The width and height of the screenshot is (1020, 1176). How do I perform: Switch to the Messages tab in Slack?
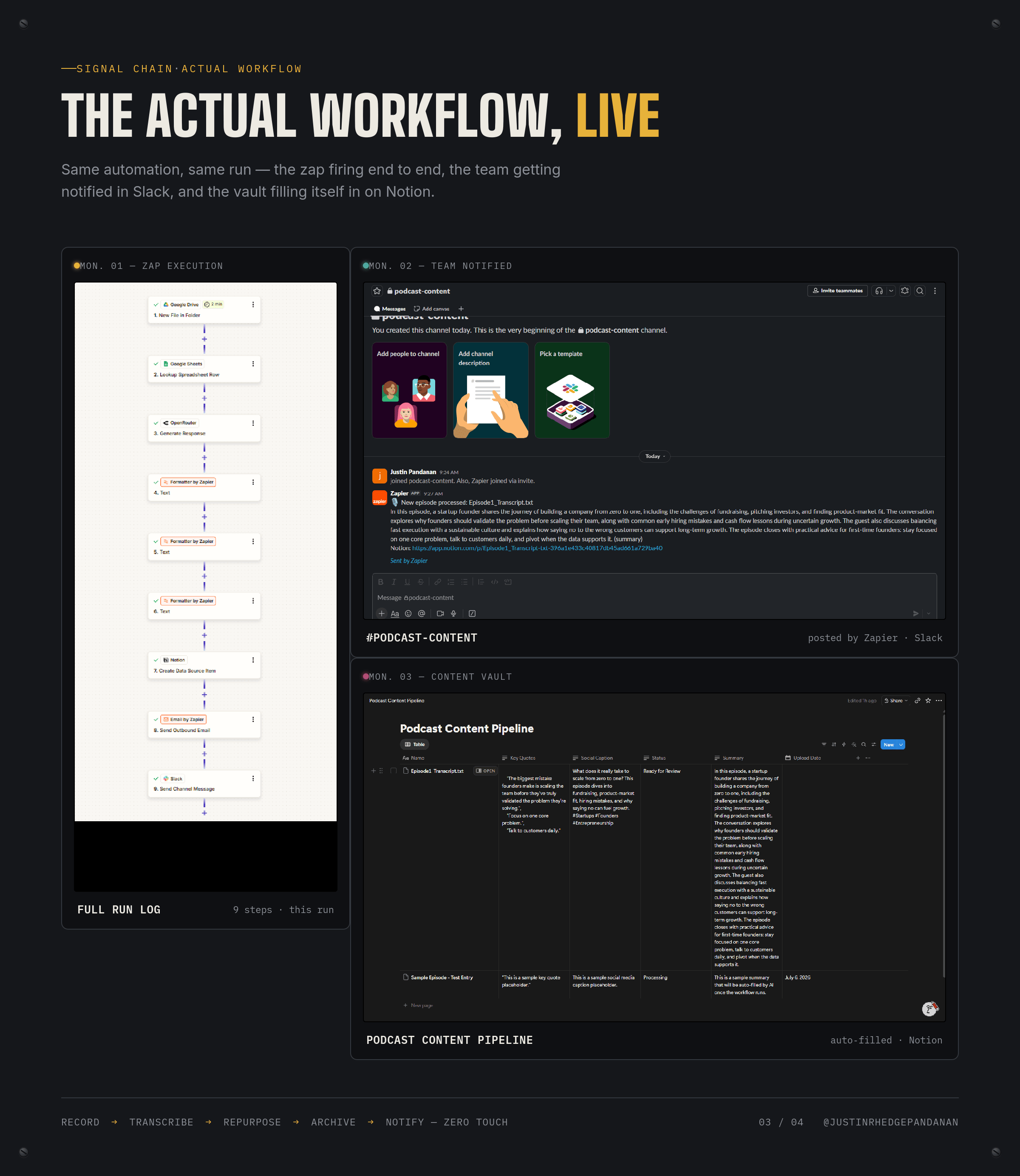[x=390, y=309]
